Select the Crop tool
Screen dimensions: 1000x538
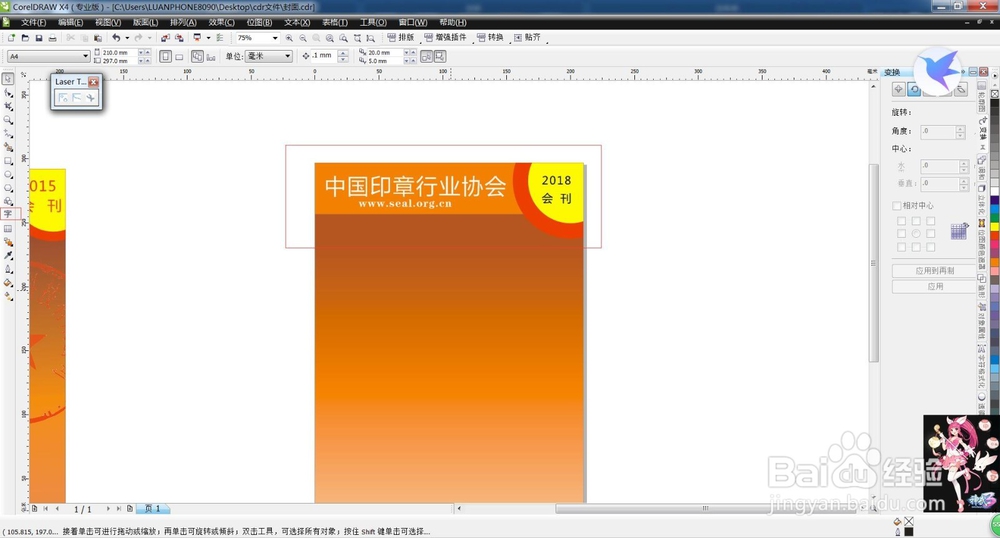click(x=8, y=106)
